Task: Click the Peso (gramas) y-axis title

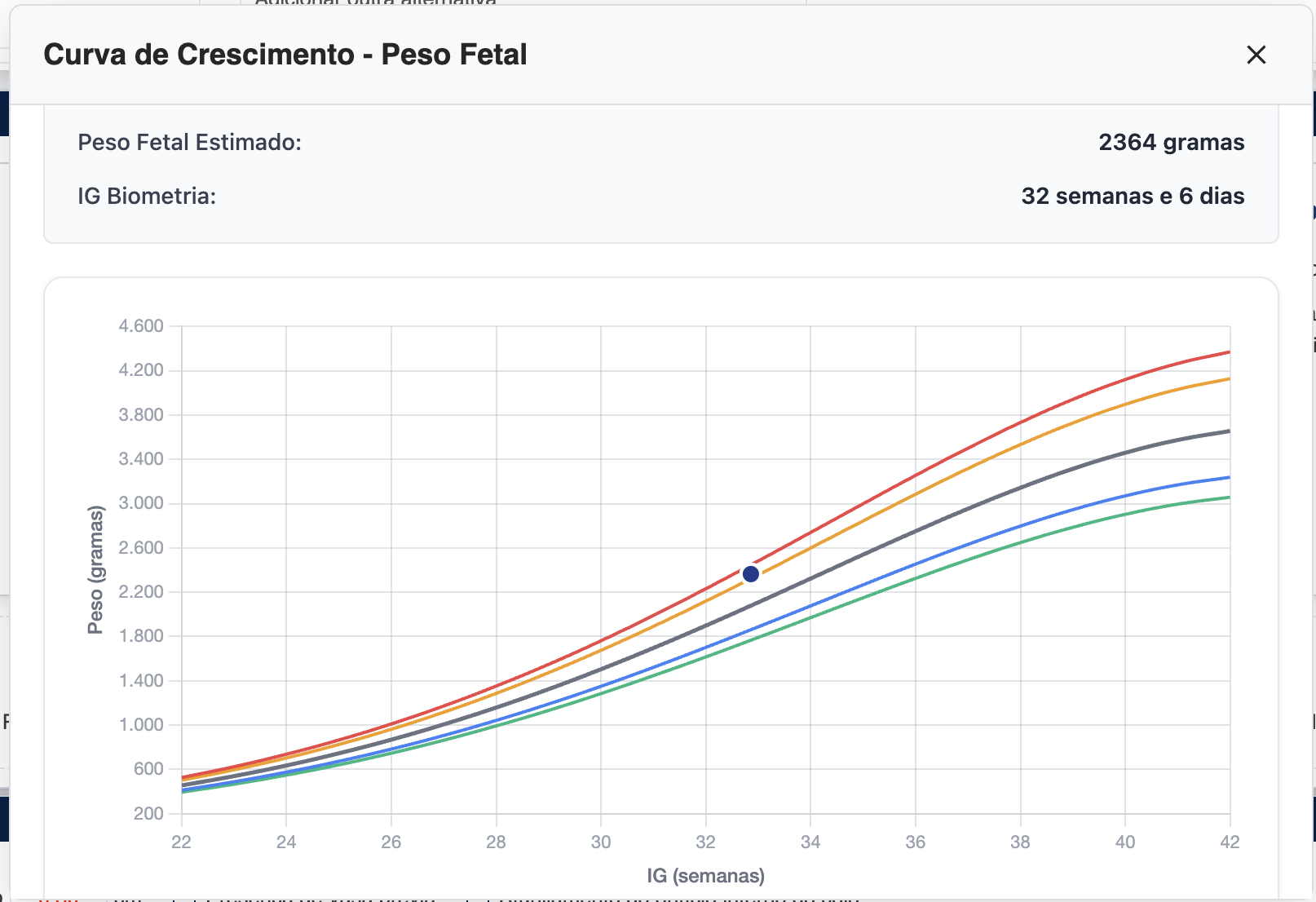Action: pyautogui.click(x=96, y=570)
